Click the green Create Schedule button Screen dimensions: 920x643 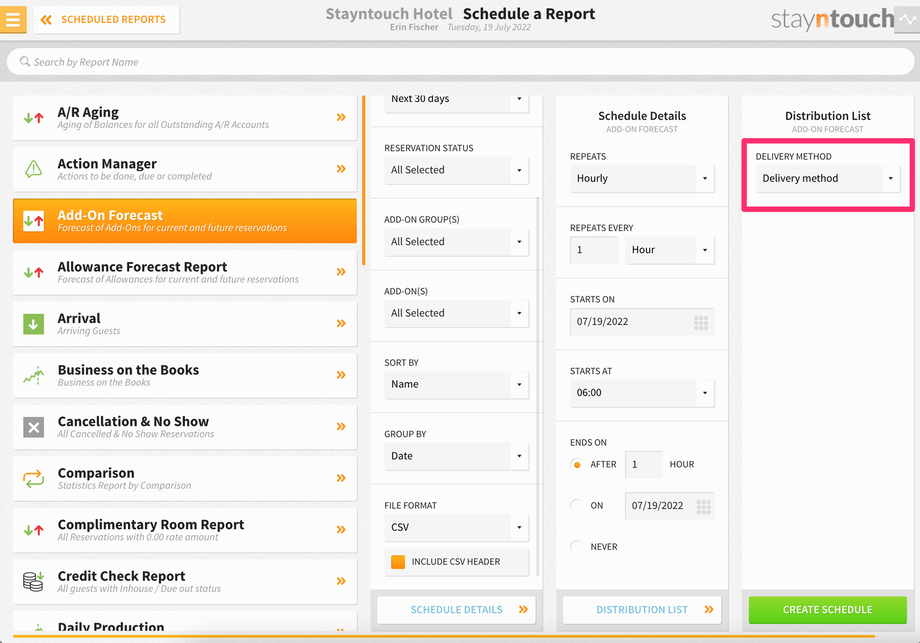827,610
